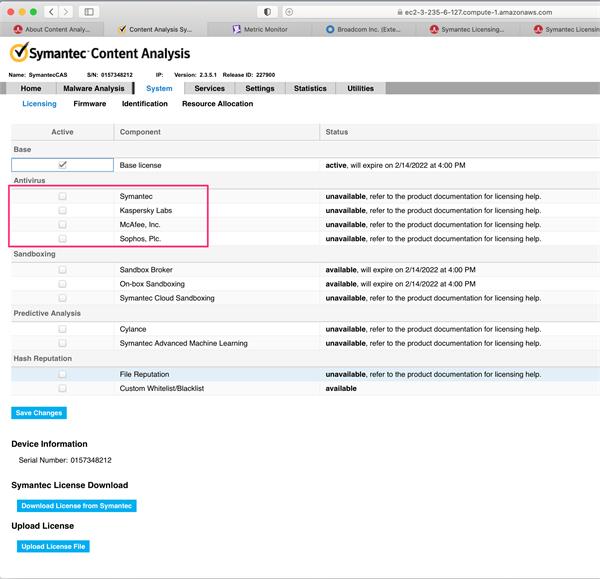Click the Safari forward arrow button
Screen dimensions: 600x579
pyautogui.click(x=66, y=12)
